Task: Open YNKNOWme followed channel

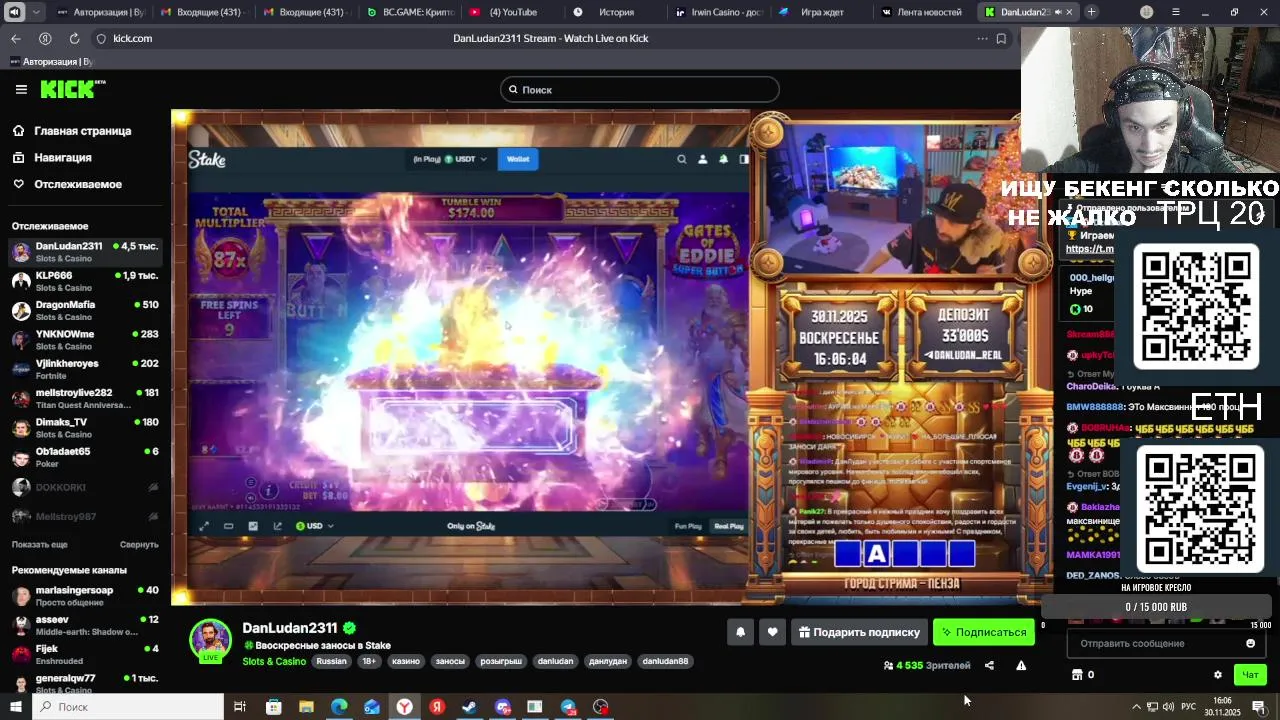Action: click(x=85, y=339)
